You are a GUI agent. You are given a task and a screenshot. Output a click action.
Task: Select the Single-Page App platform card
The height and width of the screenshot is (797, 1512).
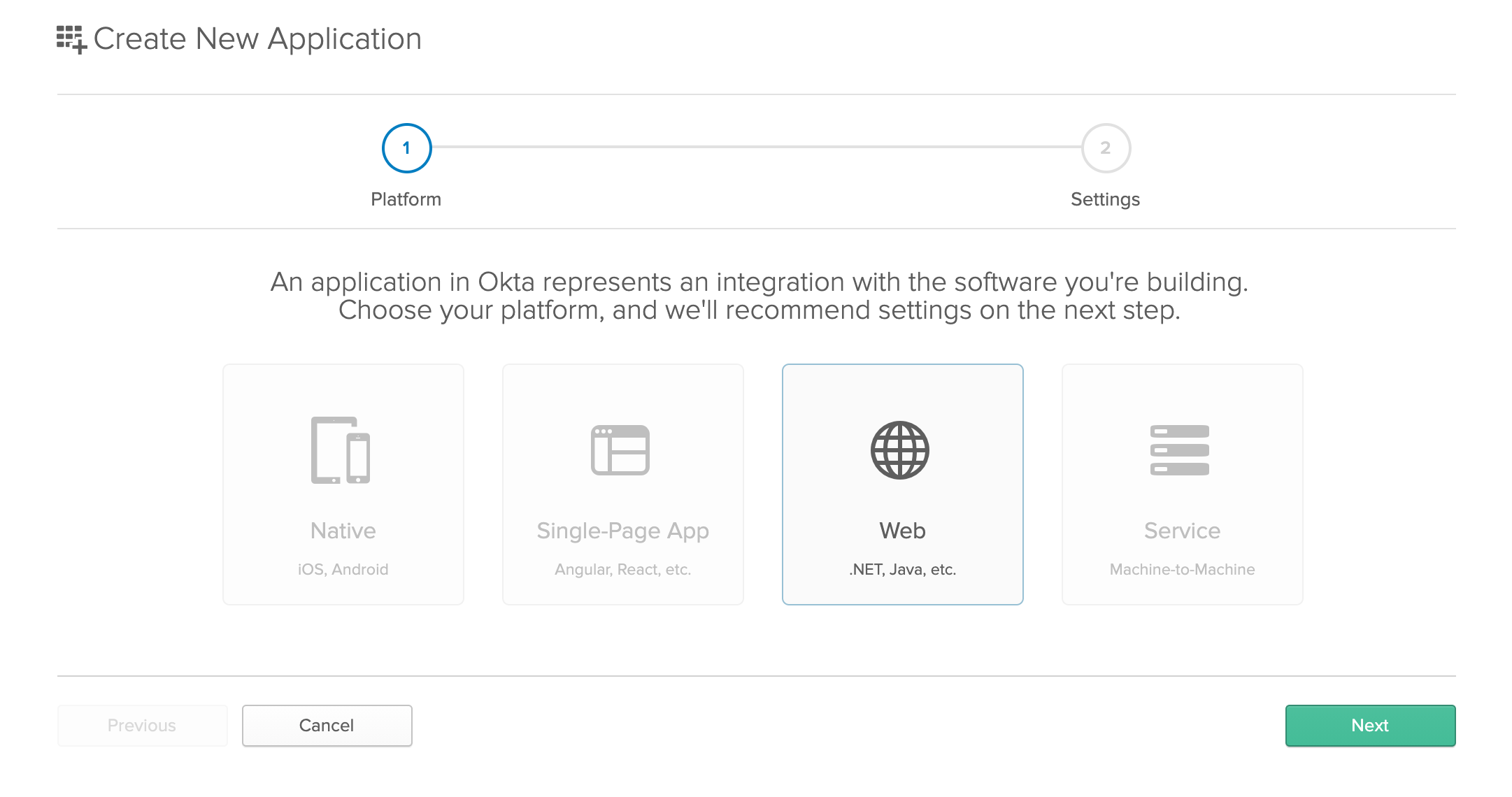(622, 484)
